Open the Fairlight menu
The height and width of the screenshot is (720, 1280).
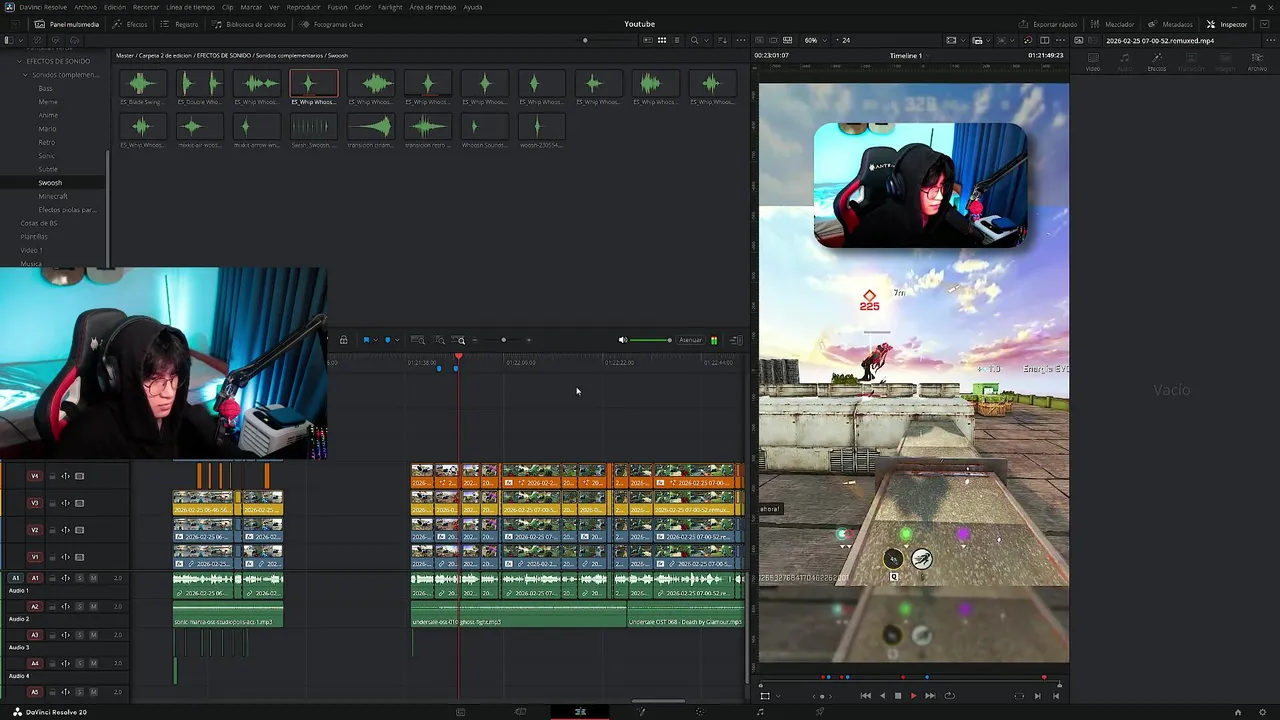tap(390, 7)
